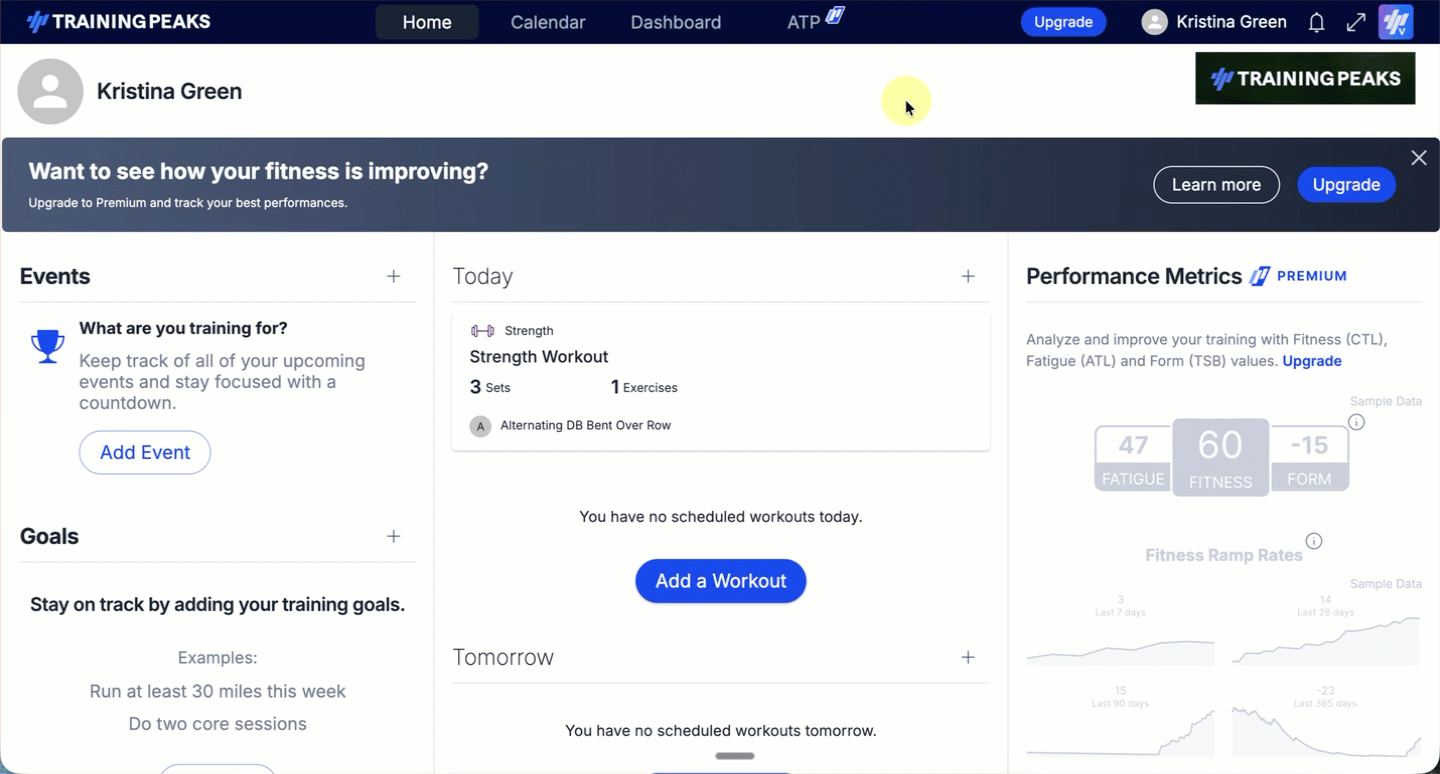This screenshot has width=1440, height=774.
Task: Click the "3 Sets" value on the workout card
Action: 490,387
